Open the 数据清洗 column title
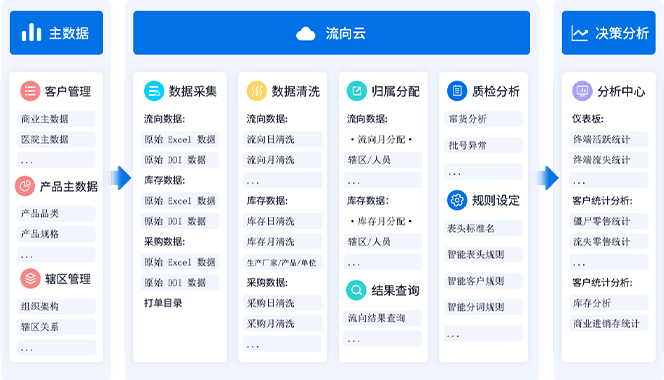The image size is (664, 380). tap(296, 92)
